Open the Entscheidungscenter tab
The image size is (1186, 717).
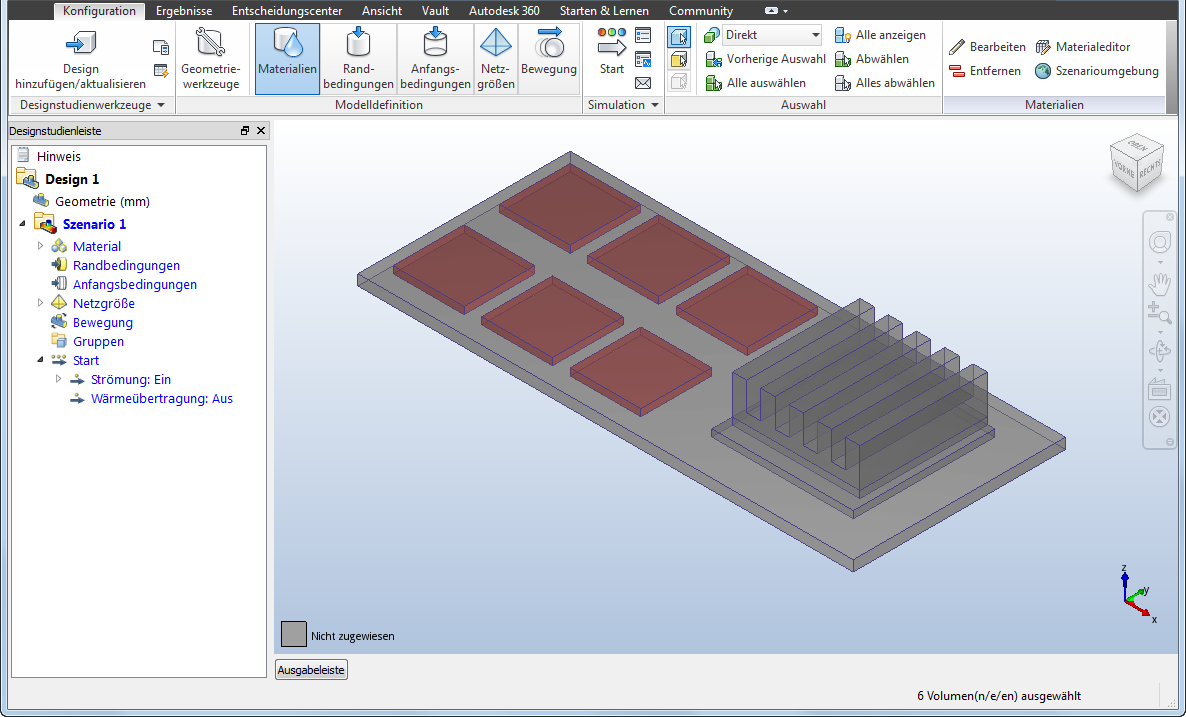coord(287,11)
